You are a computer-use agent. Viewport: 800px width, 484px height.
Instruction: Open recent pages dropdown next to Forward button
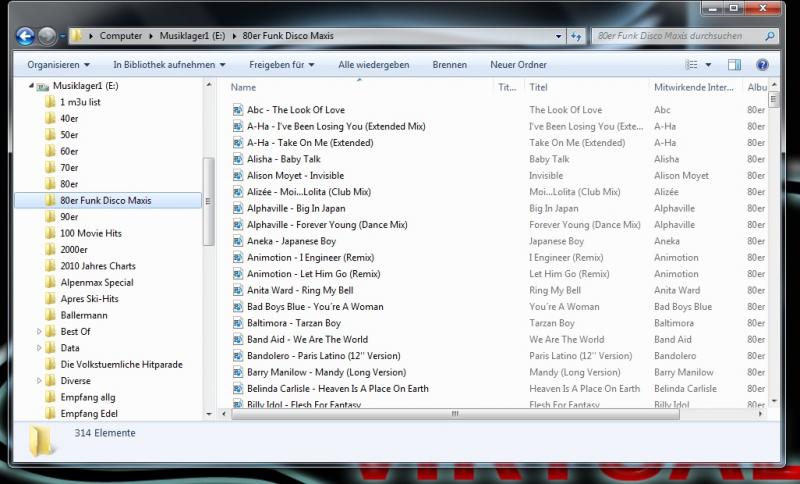coord(63,36)
